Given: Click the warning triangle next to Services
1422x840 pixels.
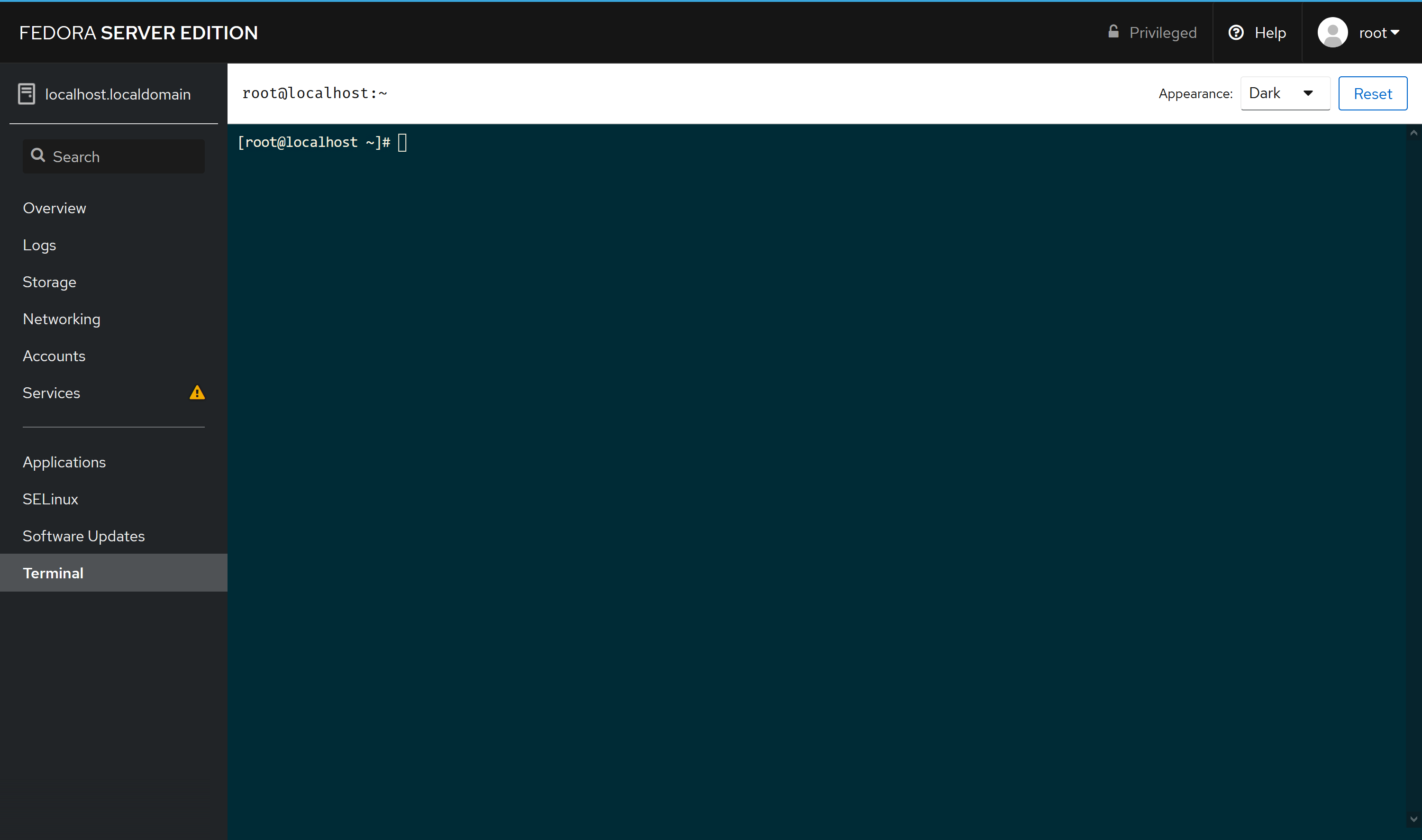Looking at the screenshot, I should 197,392.
